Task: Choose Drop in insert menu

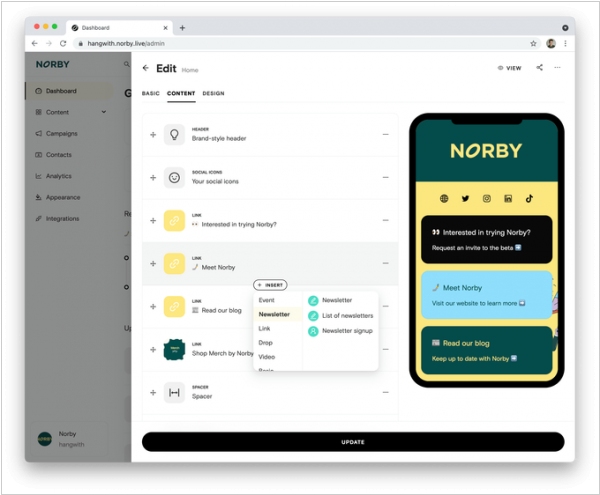Action: tap(265, 343)
